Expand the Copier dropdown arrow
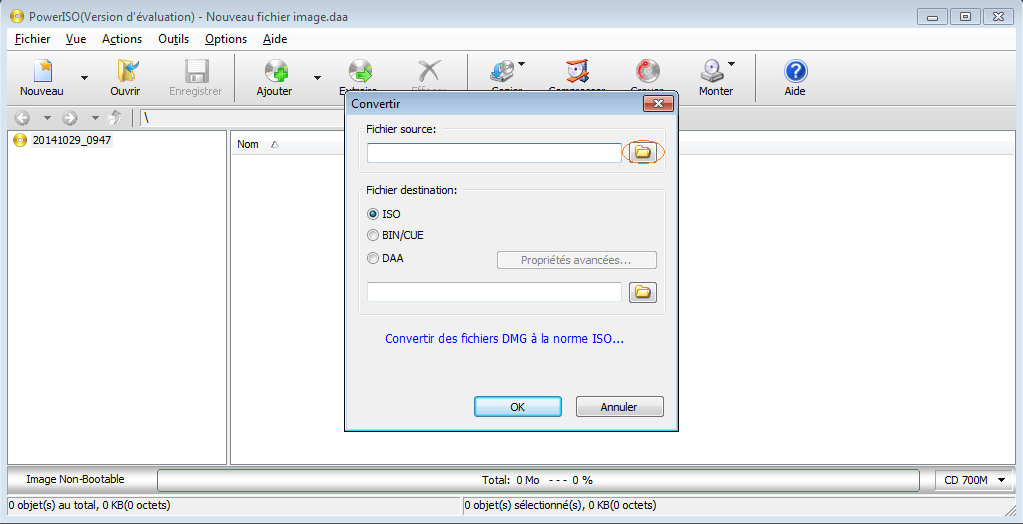 pyautogui.click(x=522, y=64)
